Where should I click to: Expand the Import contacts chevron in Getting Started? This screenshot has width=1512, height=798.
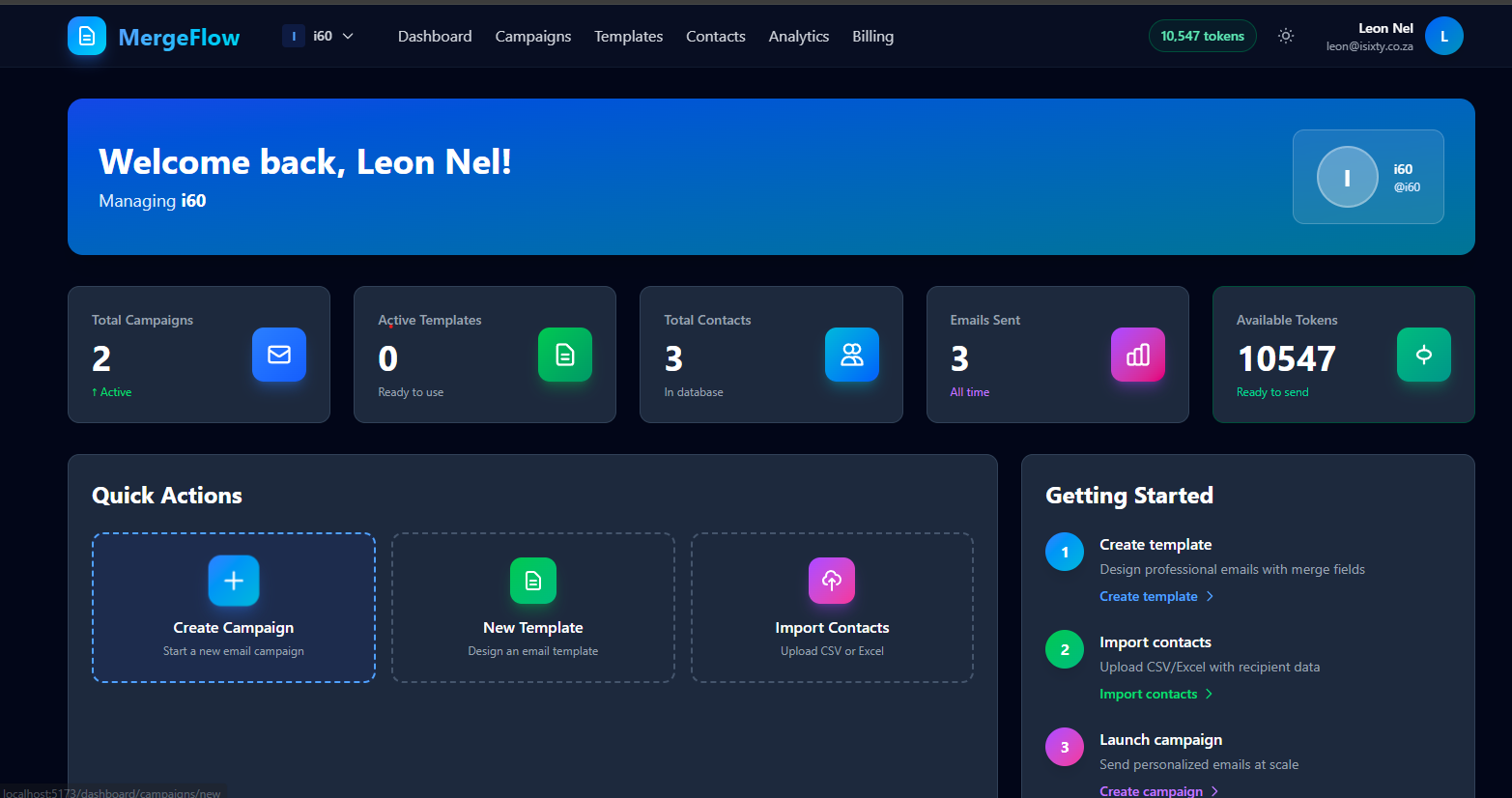click(1207, 694)
